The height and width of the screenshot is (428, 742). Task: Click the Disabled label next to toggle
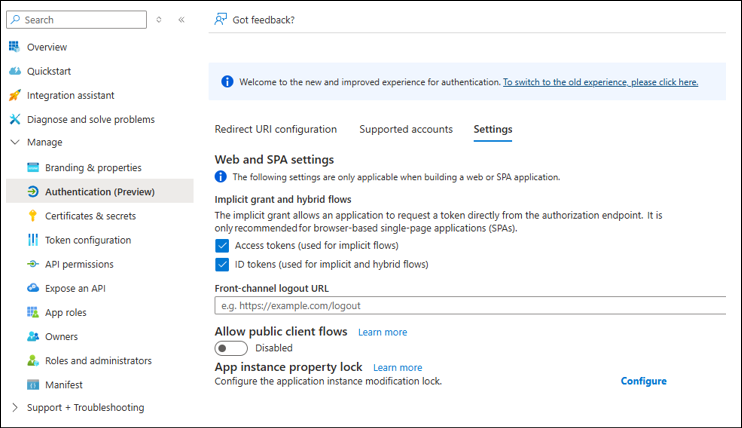click(x=274, y=348)
